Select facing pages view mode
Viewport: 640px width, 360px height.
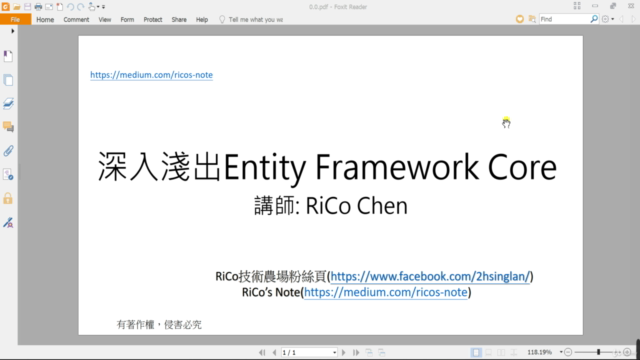(x=501, y=352)
